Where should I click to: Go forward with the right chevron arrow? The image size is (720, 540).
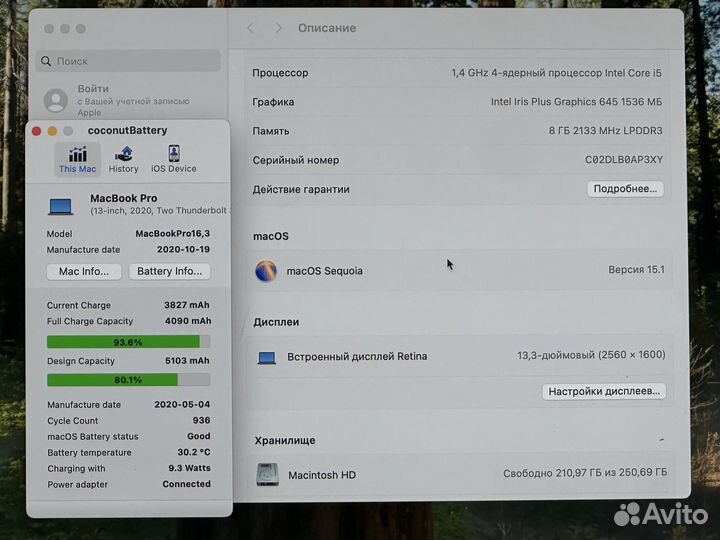(278, 28)
